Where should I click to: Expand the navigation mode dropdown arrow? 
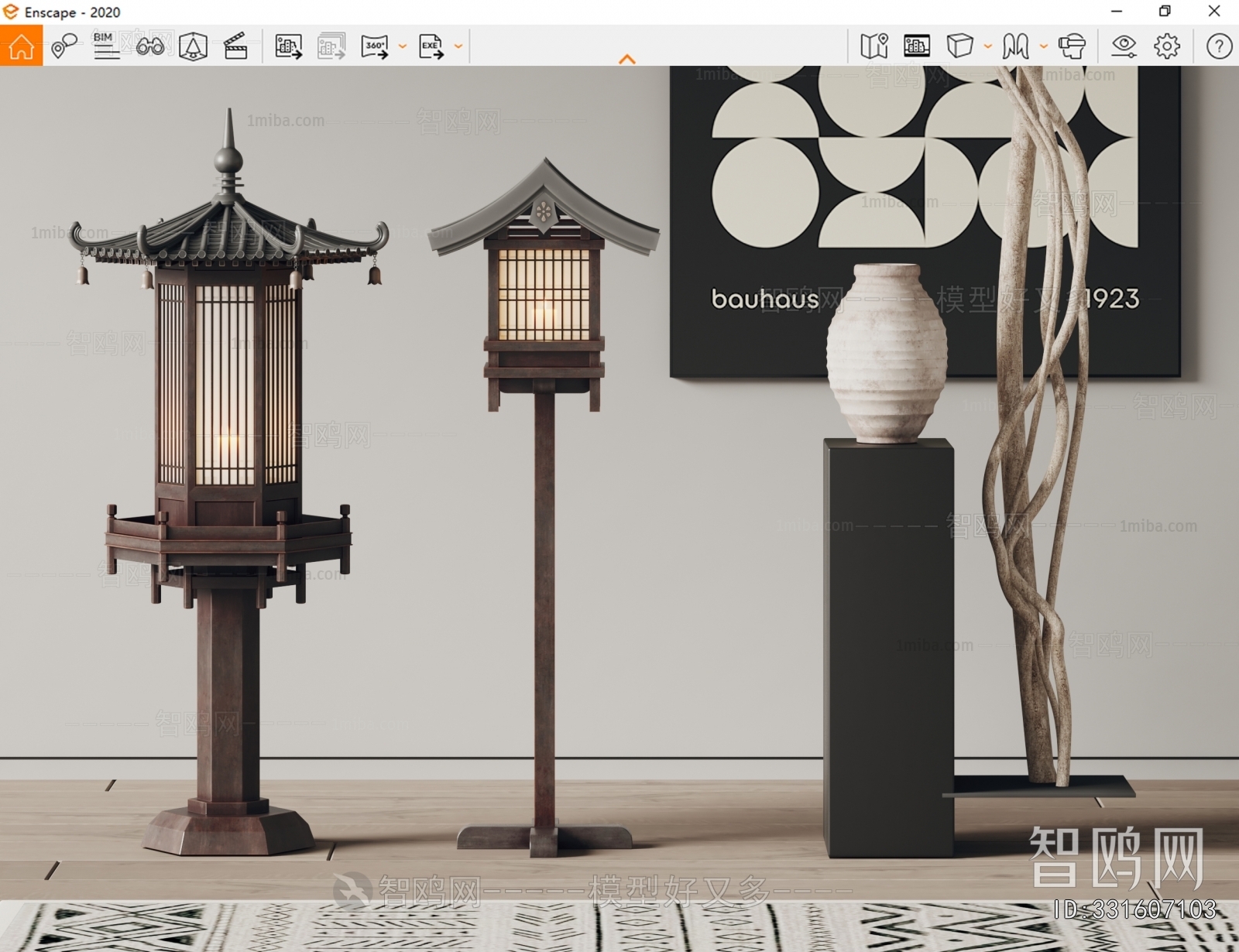[x=1044, y=46]
